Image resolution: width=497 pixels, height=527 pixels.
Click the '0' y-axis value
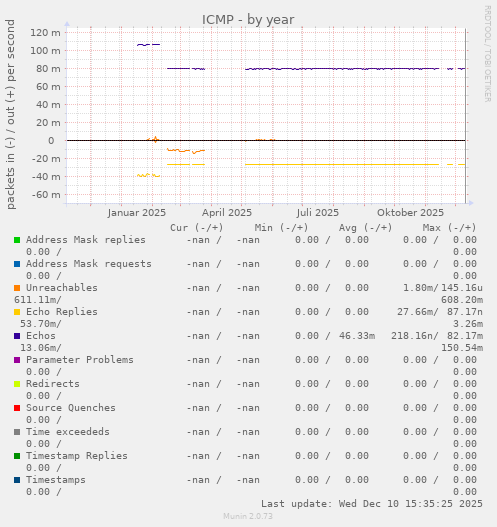(x=51, y=140)
